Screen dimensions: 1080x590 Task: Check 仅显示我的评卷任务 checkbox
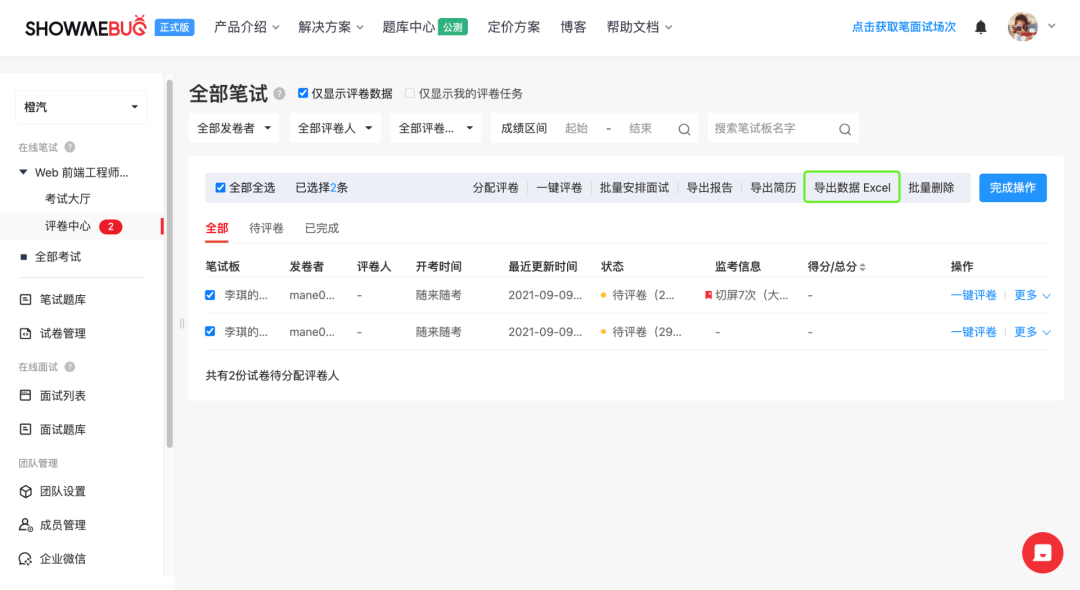(x=410, y=93)
